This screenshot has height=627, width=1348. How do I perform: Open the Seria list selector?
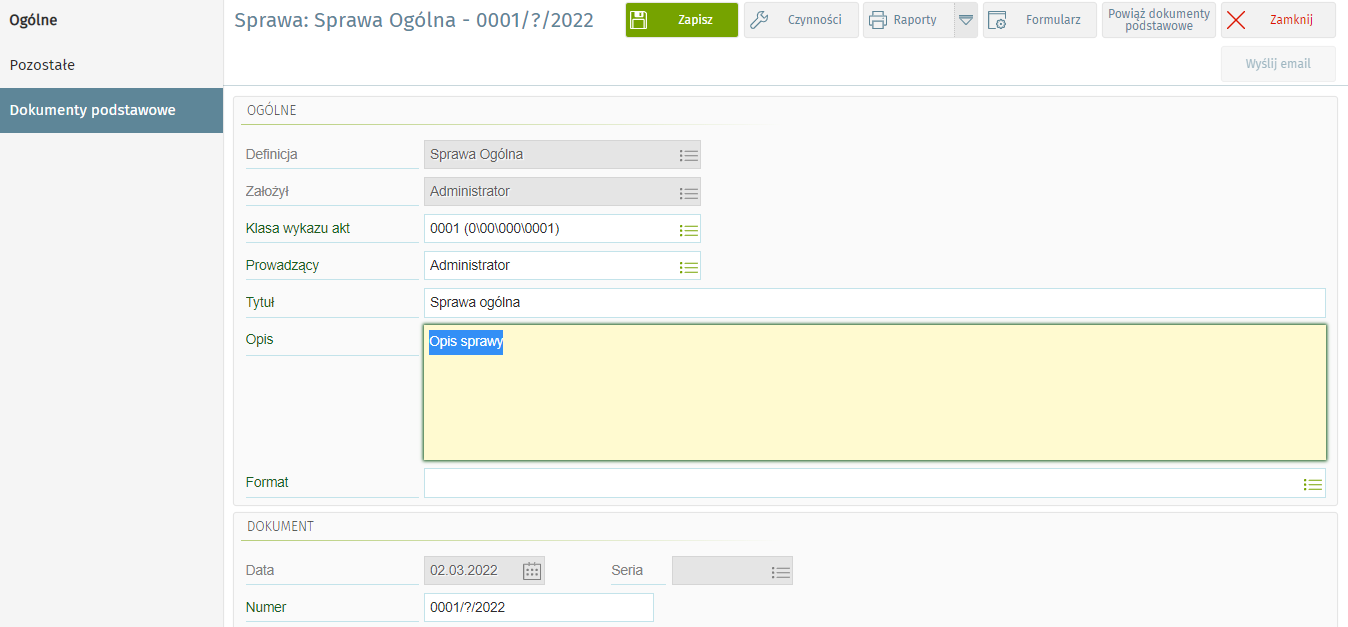[781, 572]
